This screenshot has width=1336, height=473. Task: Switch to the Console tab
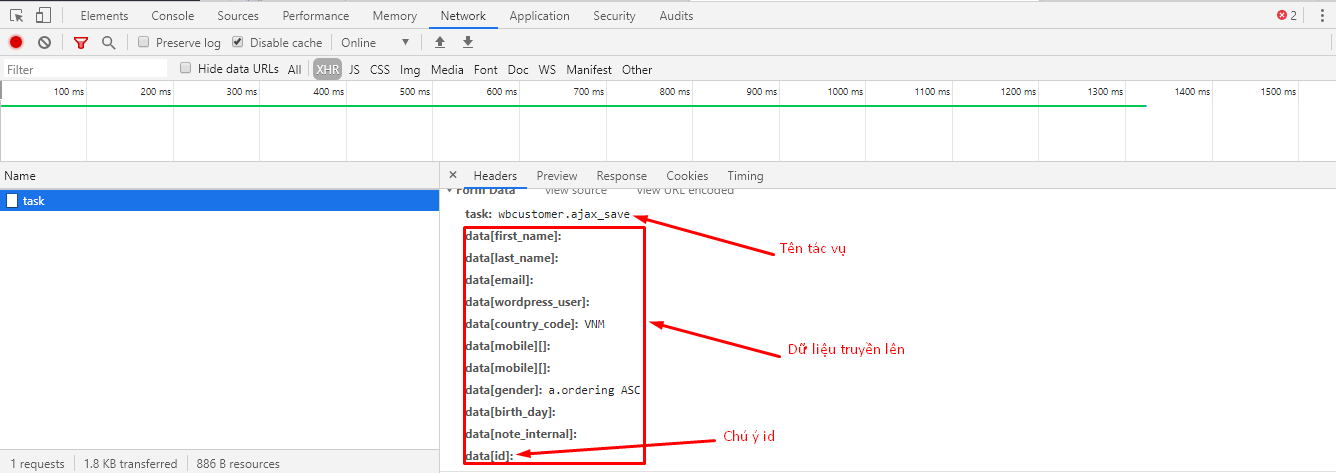pyautogui.click(x=173, y=15)
